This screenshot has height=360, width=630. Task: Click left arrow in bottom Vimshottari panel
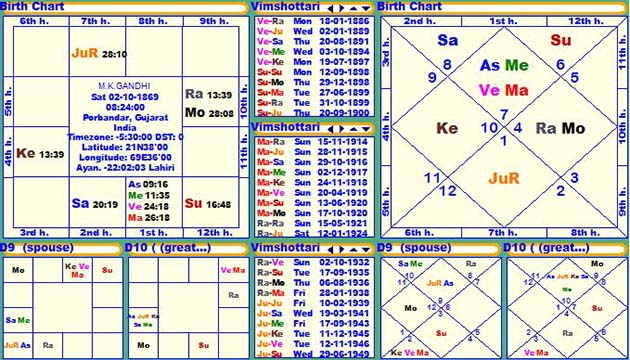click(331, 249)
